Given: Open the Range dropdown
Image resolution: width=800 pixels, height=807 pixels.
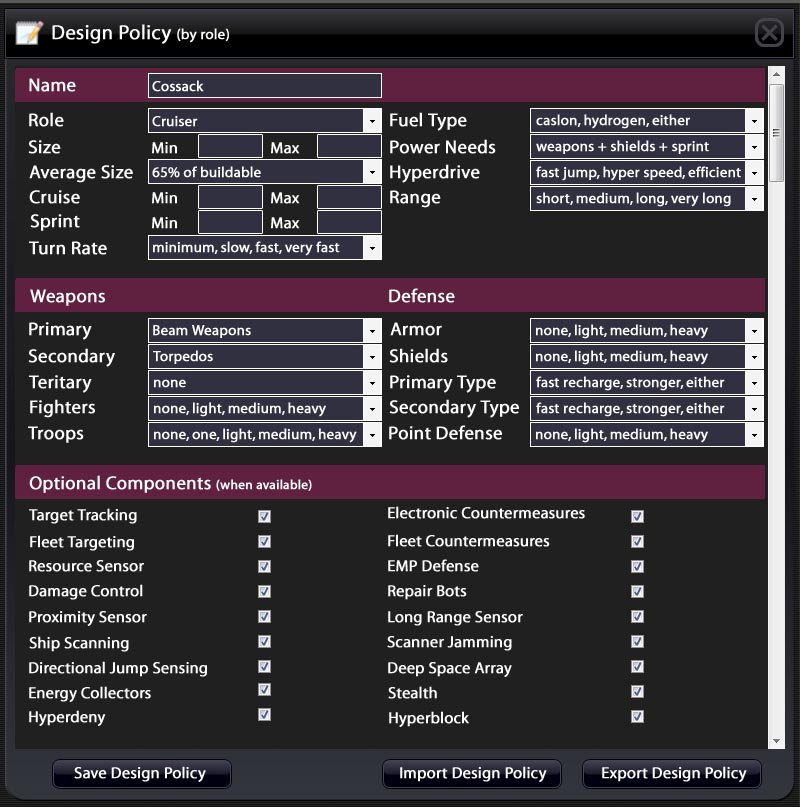Looking at the screenshot, I should coord(647,198).
